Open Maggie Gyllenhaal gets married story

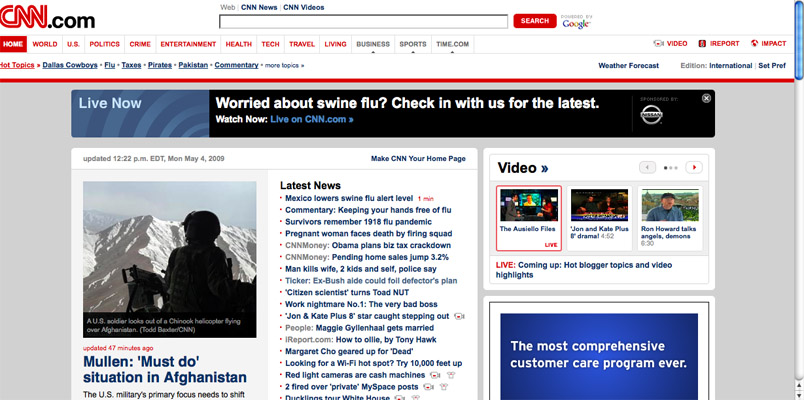pyautogui.click(x=375, y=328)
